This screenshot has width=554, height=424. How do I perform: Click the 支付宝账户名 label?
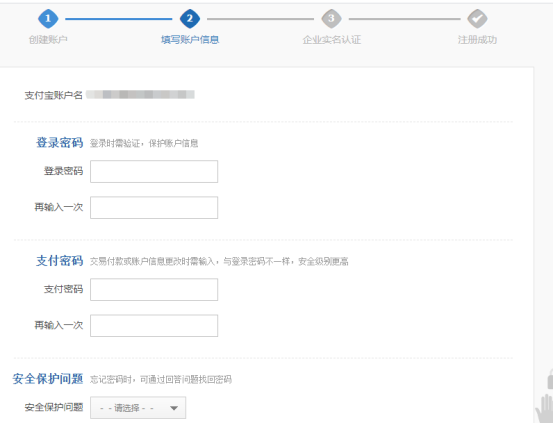53,95
